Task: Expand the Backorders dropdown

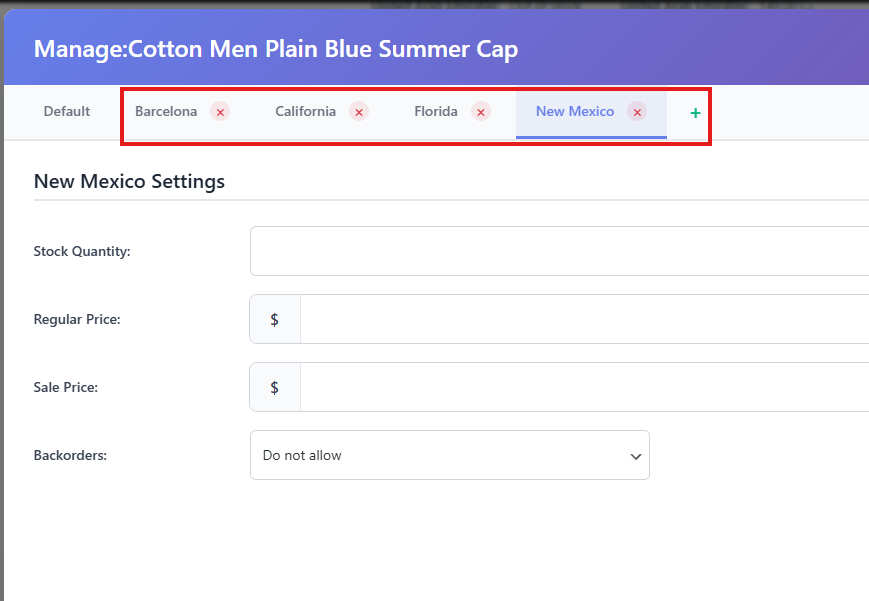Action: click(449, 455)
